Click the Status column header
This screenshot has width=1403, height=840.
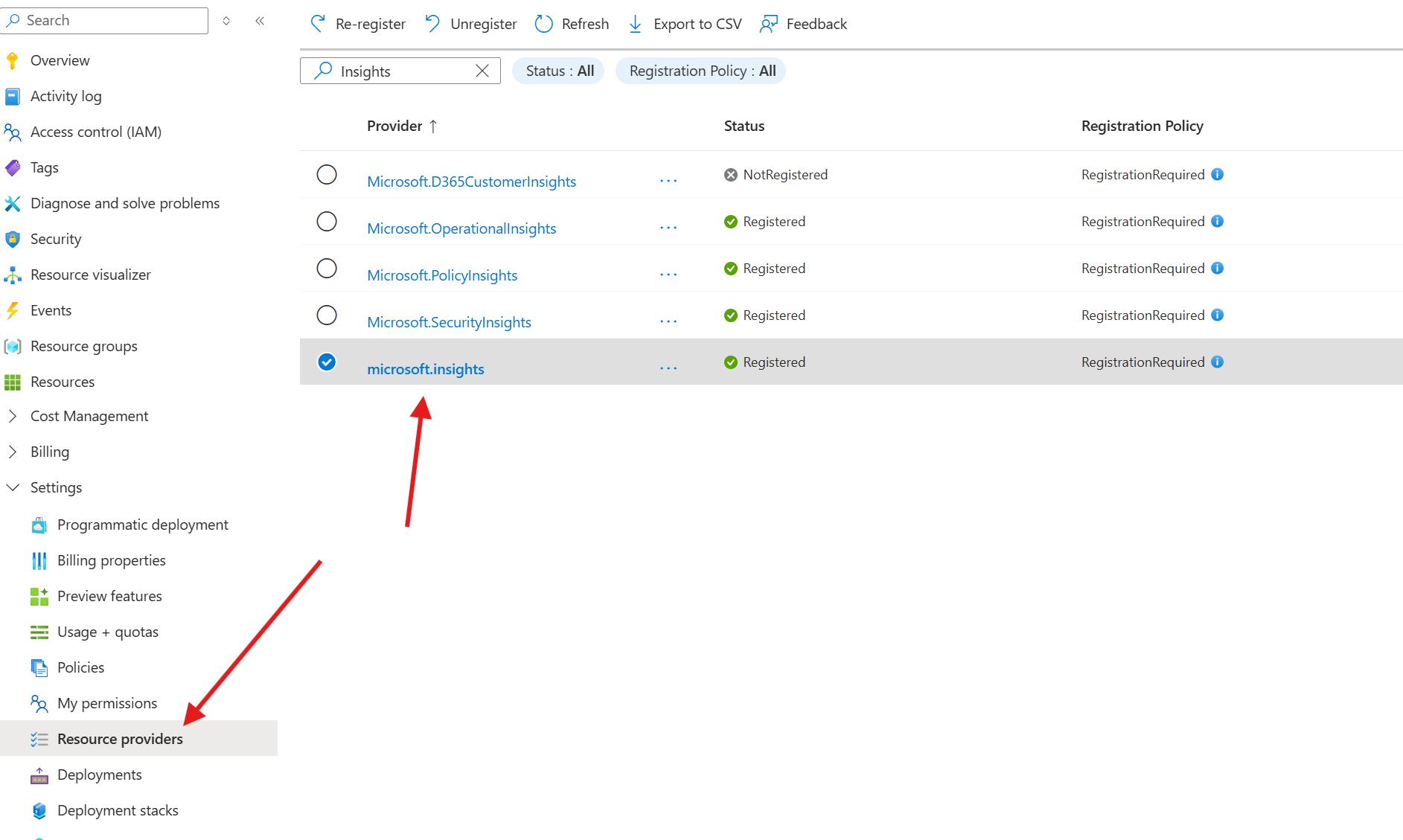[744, 126]
